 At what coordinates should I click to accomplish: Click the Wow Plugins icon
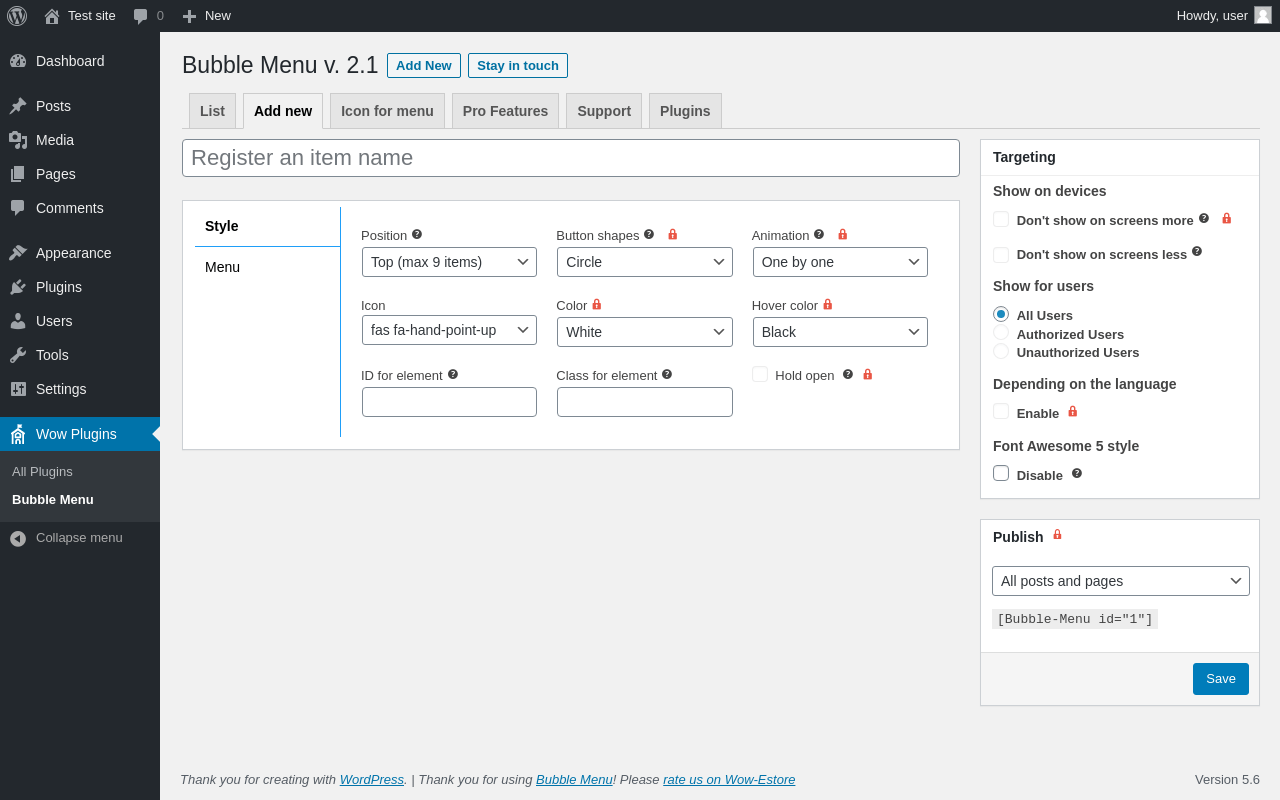[x=18, y=434]
